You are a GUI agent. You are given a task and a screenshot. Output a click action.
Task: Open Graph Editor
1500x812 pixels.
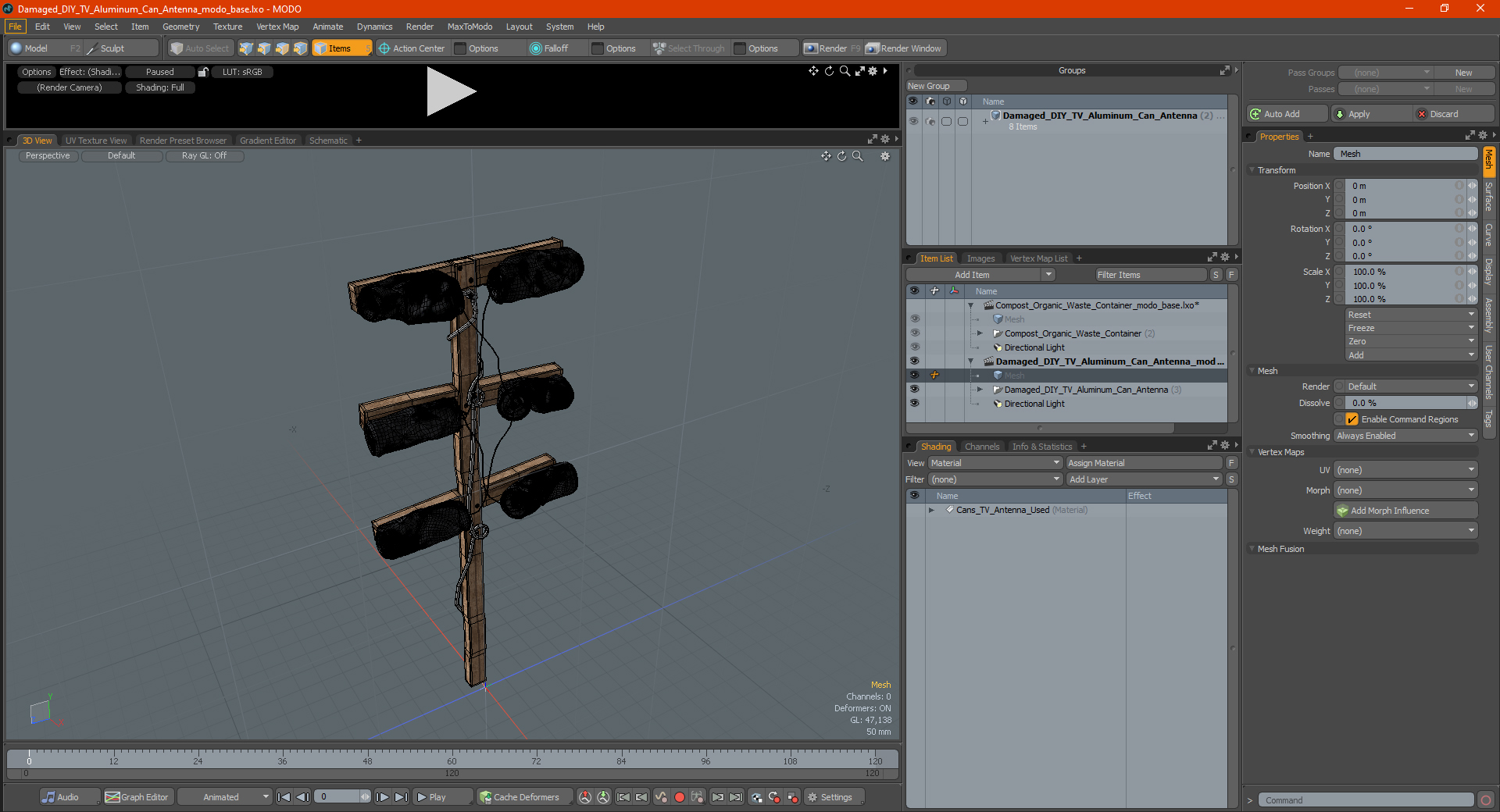(137, 797)
